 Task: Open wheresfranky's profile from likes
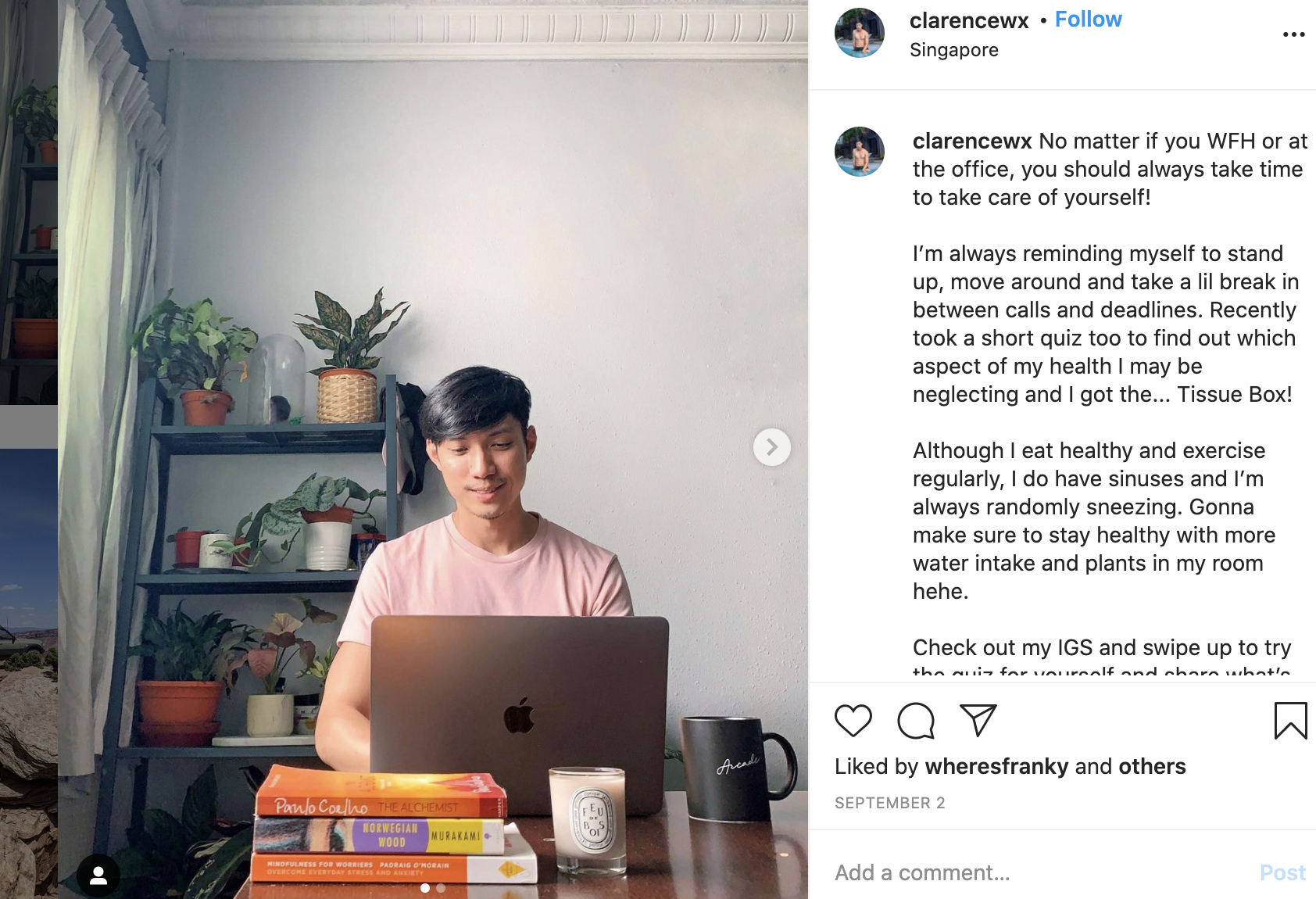[x=996, y=766]
